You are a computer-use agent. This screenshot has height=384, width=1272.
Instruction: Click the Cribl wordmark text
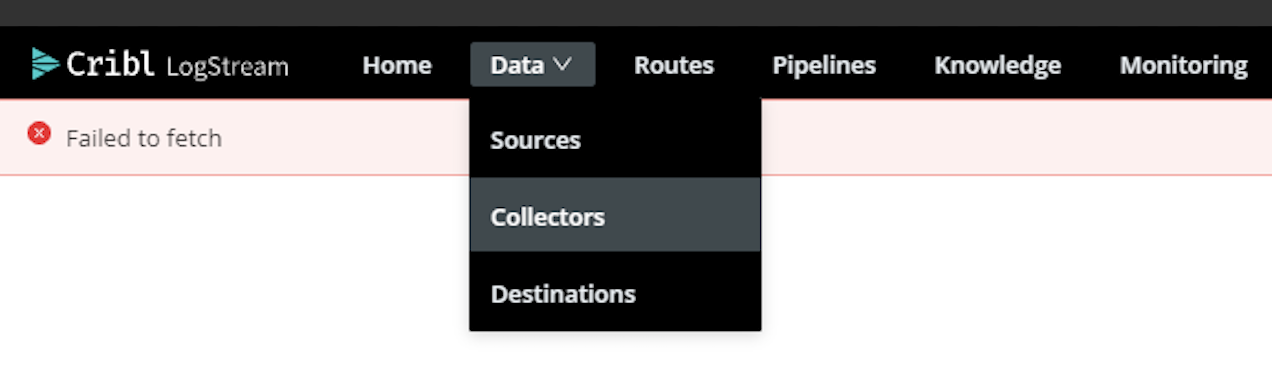point(111,65)
